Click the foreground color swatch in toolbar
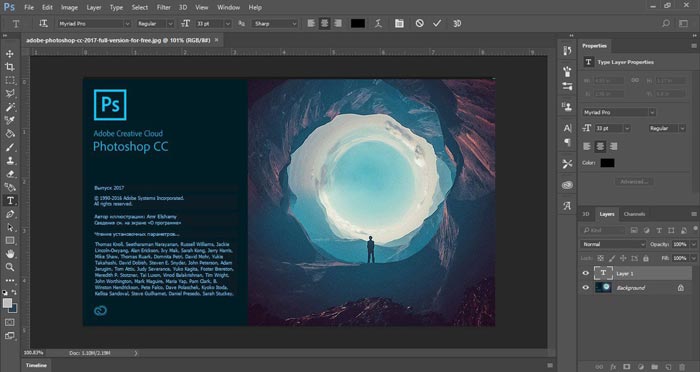The image size is (700, 372). click(x=7, y=303)
